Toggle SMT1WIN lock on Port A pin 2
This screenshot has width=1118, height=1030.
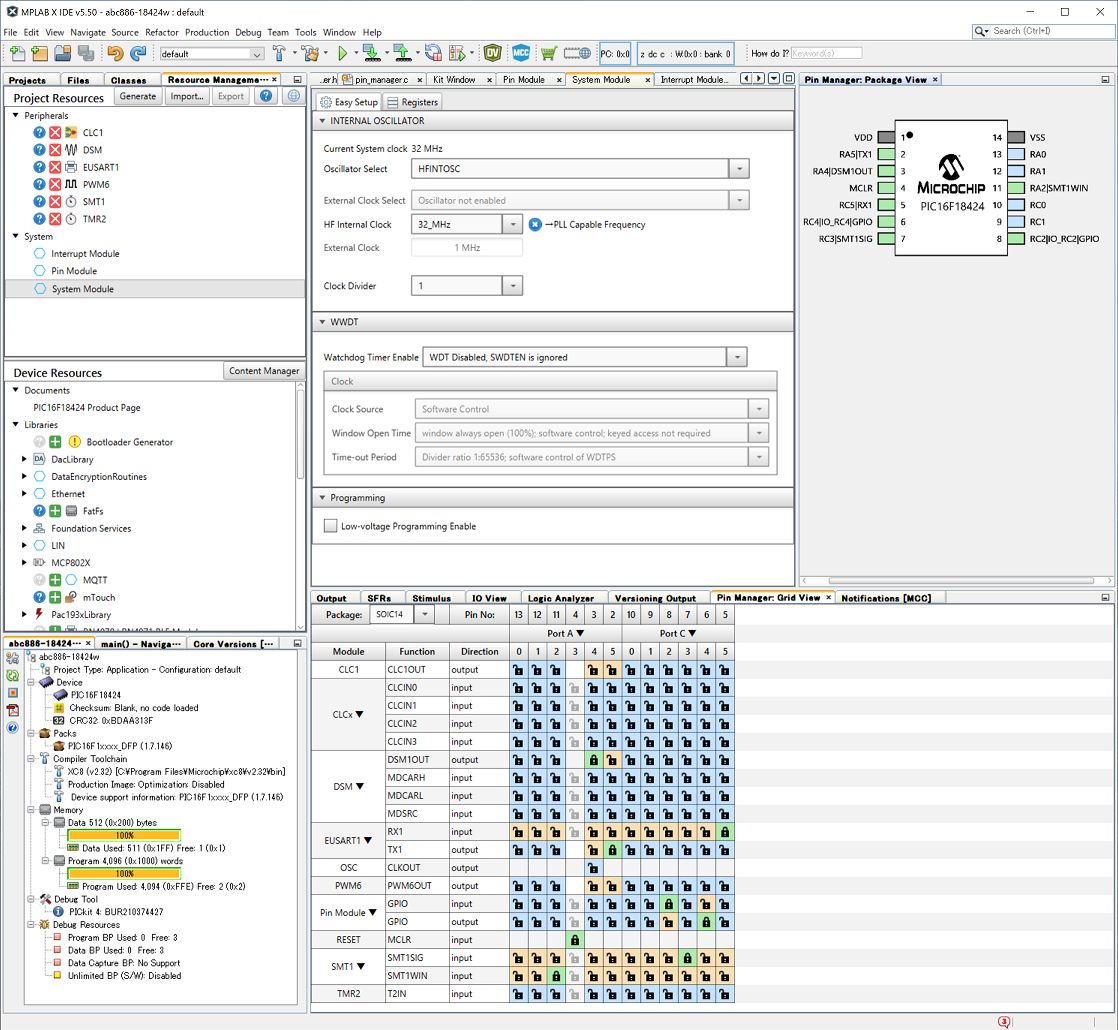pyautogui.click(x=556, y=976)
